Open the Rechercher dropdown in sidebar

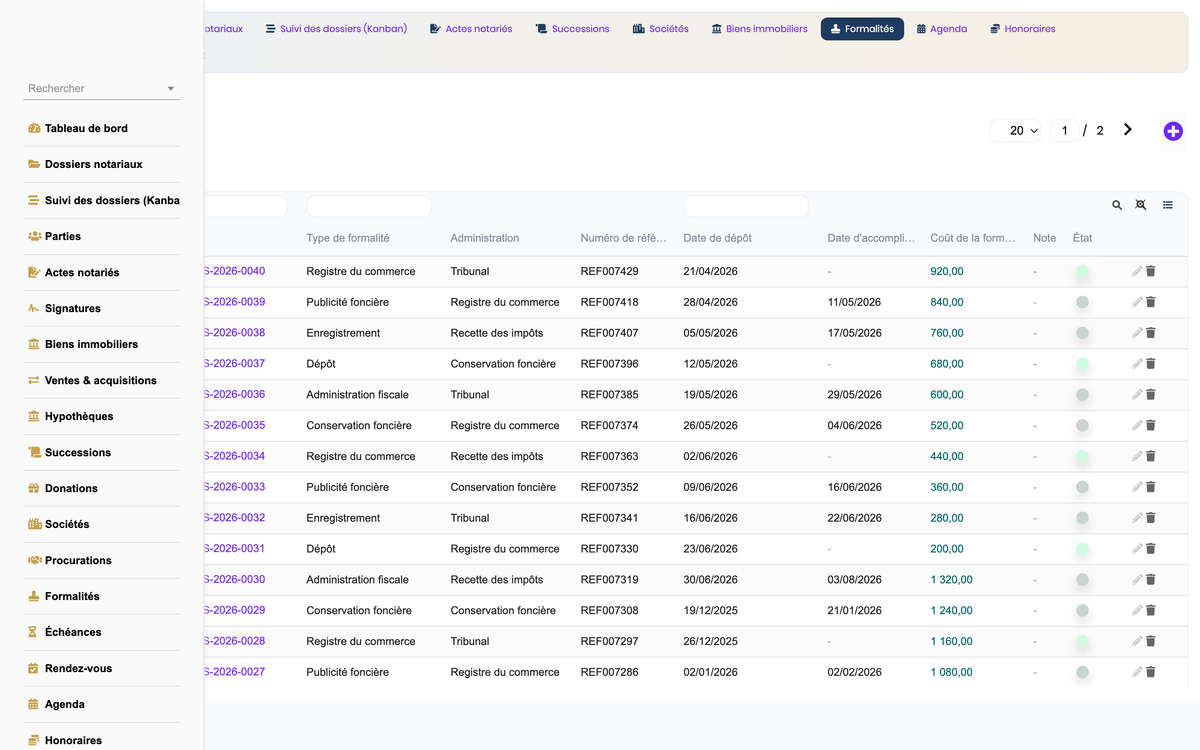click(x=102, y=88)
